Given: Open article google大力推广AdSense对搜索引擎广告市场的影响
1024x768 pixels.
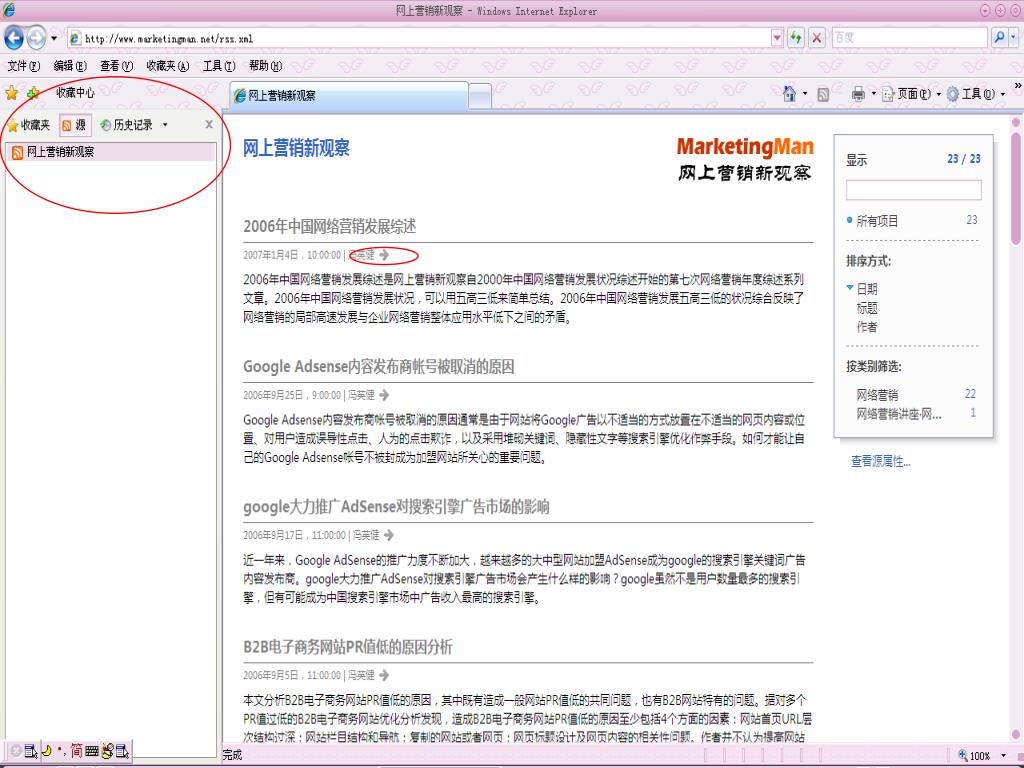Looking at the screenshot, I should coord(396,507).
